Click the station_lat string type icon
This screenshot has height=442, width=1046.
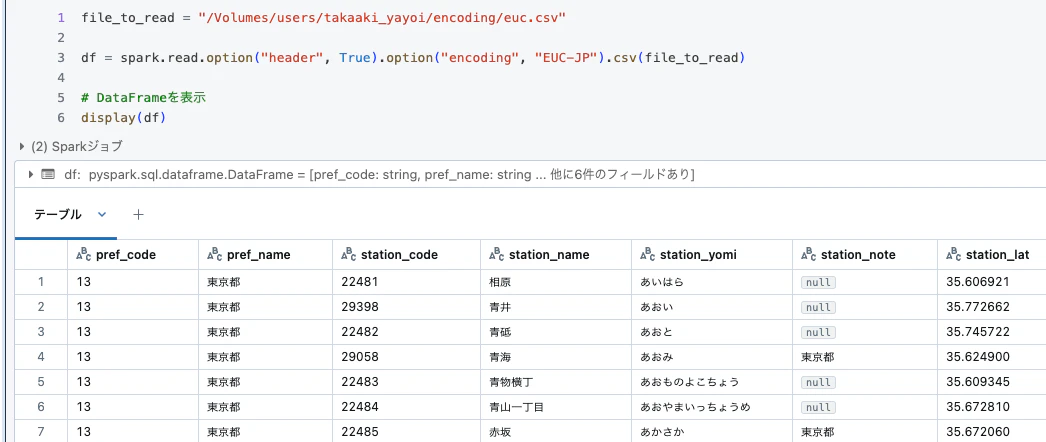click(x=953, y=254)
